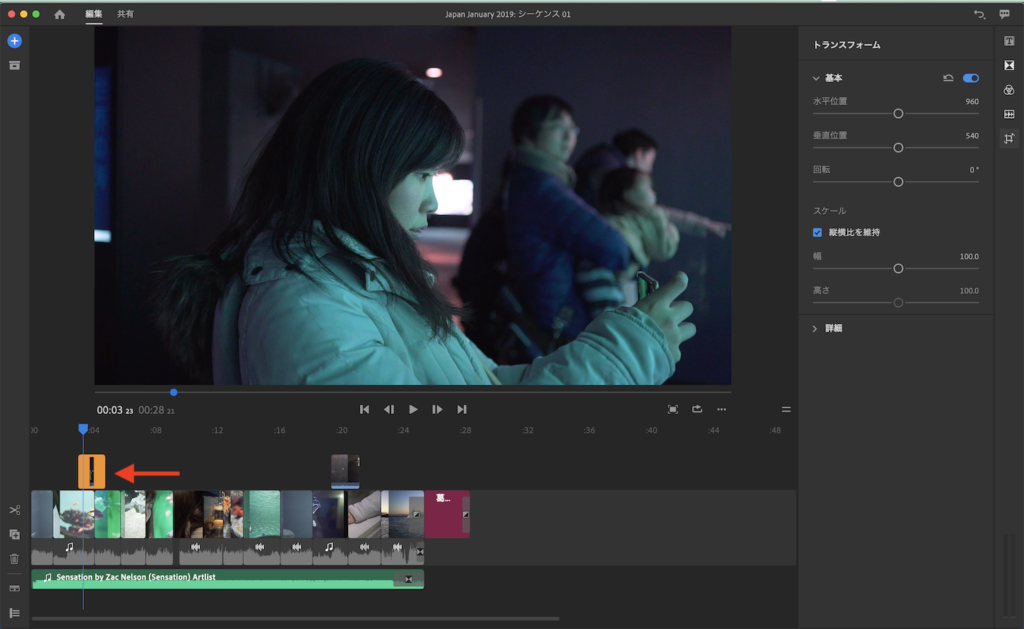Viewport: 1024px width, 629px height.
Task: Uncheck the 縦横比を維持 checkbox
Action: pyautogui.click(x=817, y=232)
